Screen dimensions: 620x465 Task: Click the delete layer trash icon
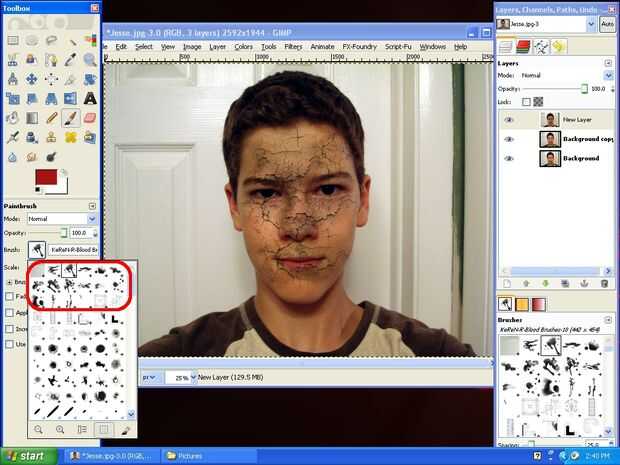[x=604, y=284]
